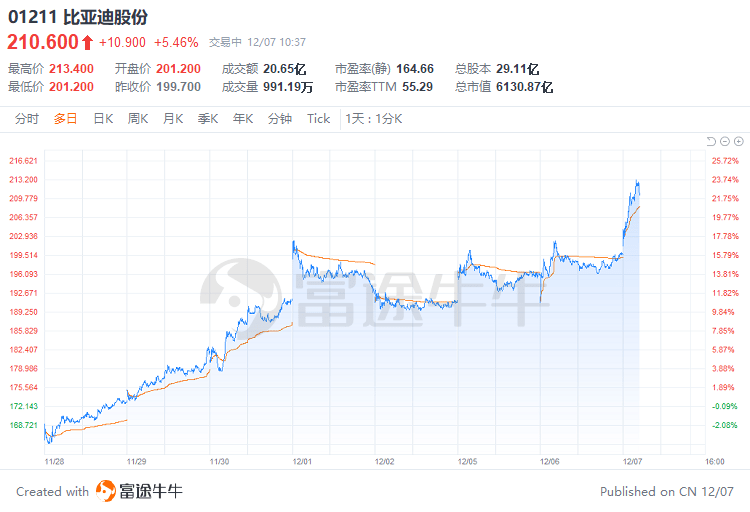
Task: Click the 12/02 date marker on the time axis
Action: click(385, 462)
